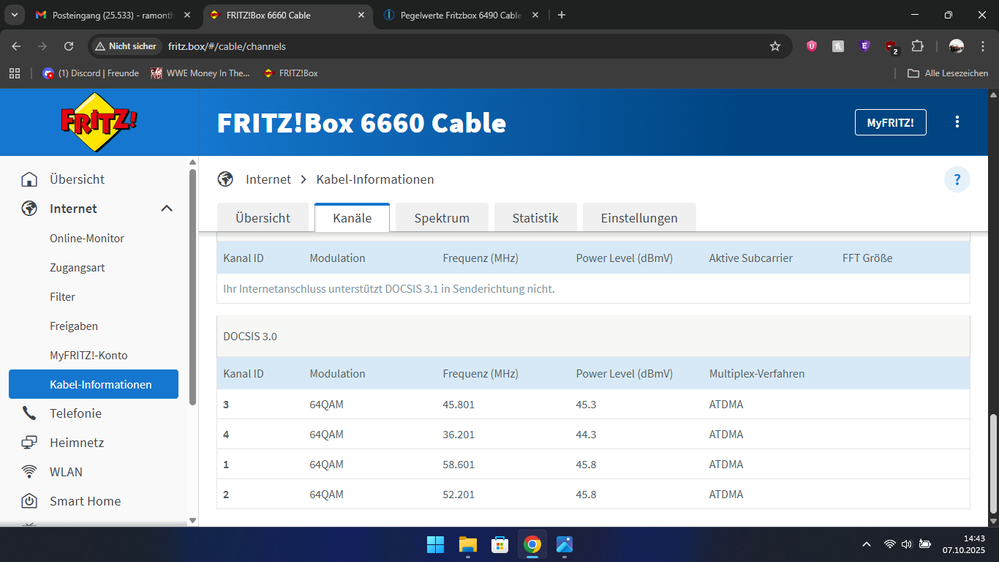
Task: Open a new browser tab
Action: click(561, 15)
